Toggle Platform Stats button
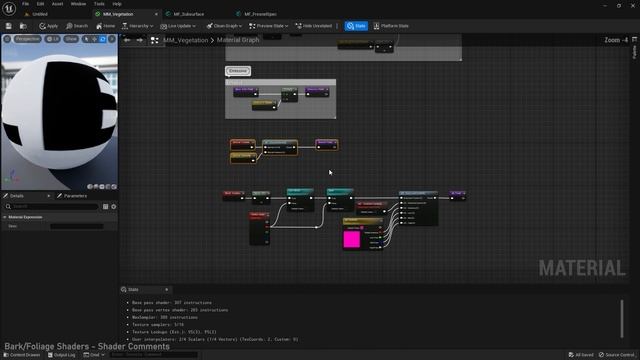Screen dimensions: 640x360 391,26
